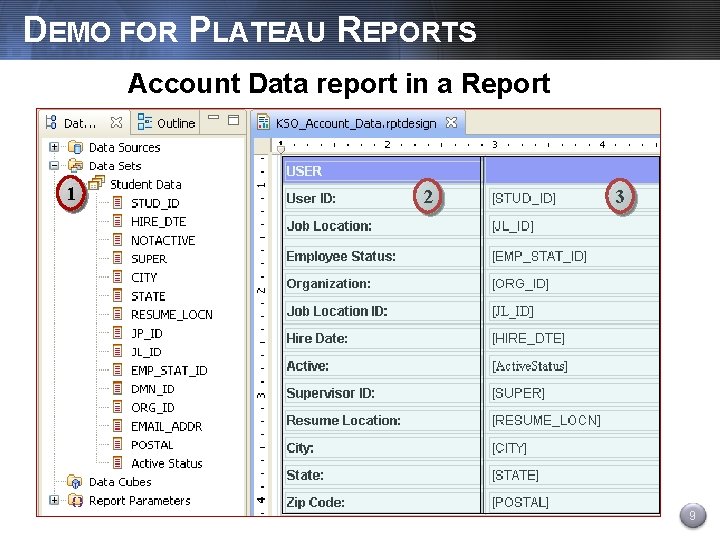
Task: Click the report design file icon
Action: click(263, 122)
